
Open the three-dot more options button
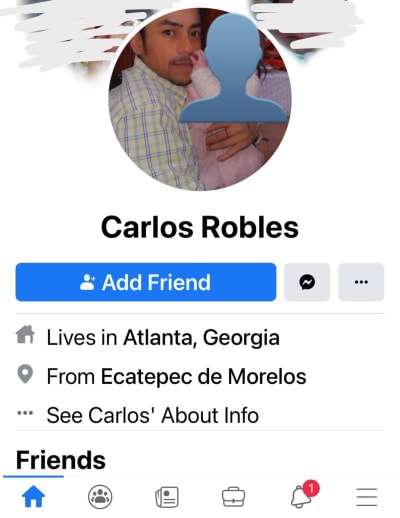point(361,282)
